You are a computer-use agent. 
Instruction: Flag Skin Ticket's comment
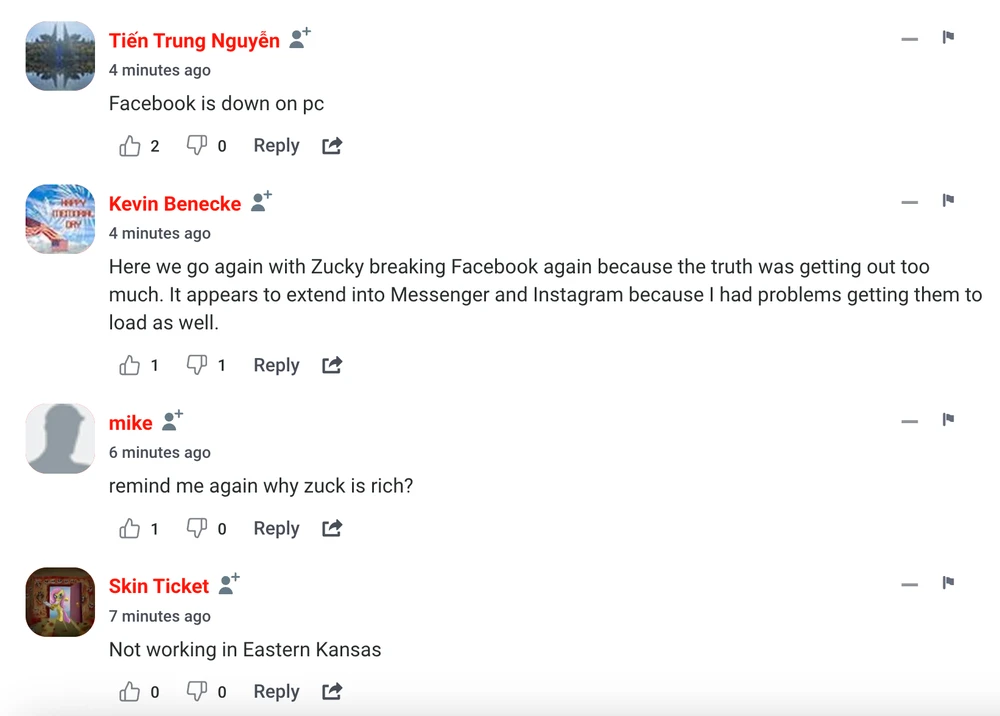tap(948, 582)
